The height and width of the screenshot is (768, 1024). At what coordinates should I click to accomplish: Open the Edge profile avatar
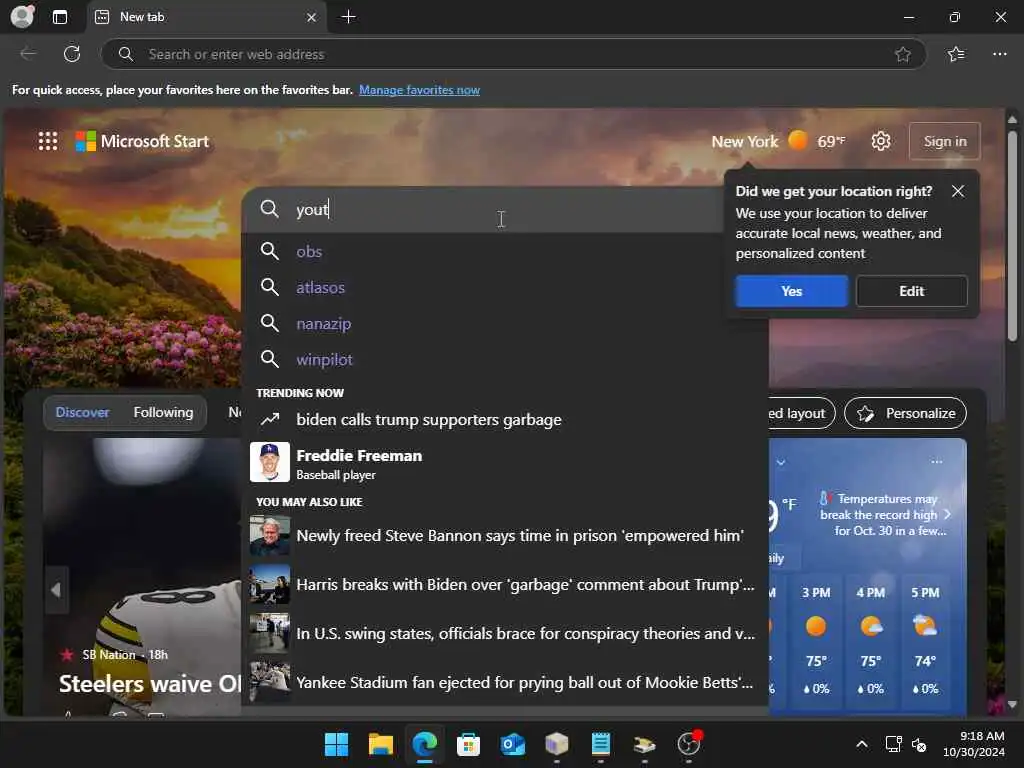(x=22, y=16)
